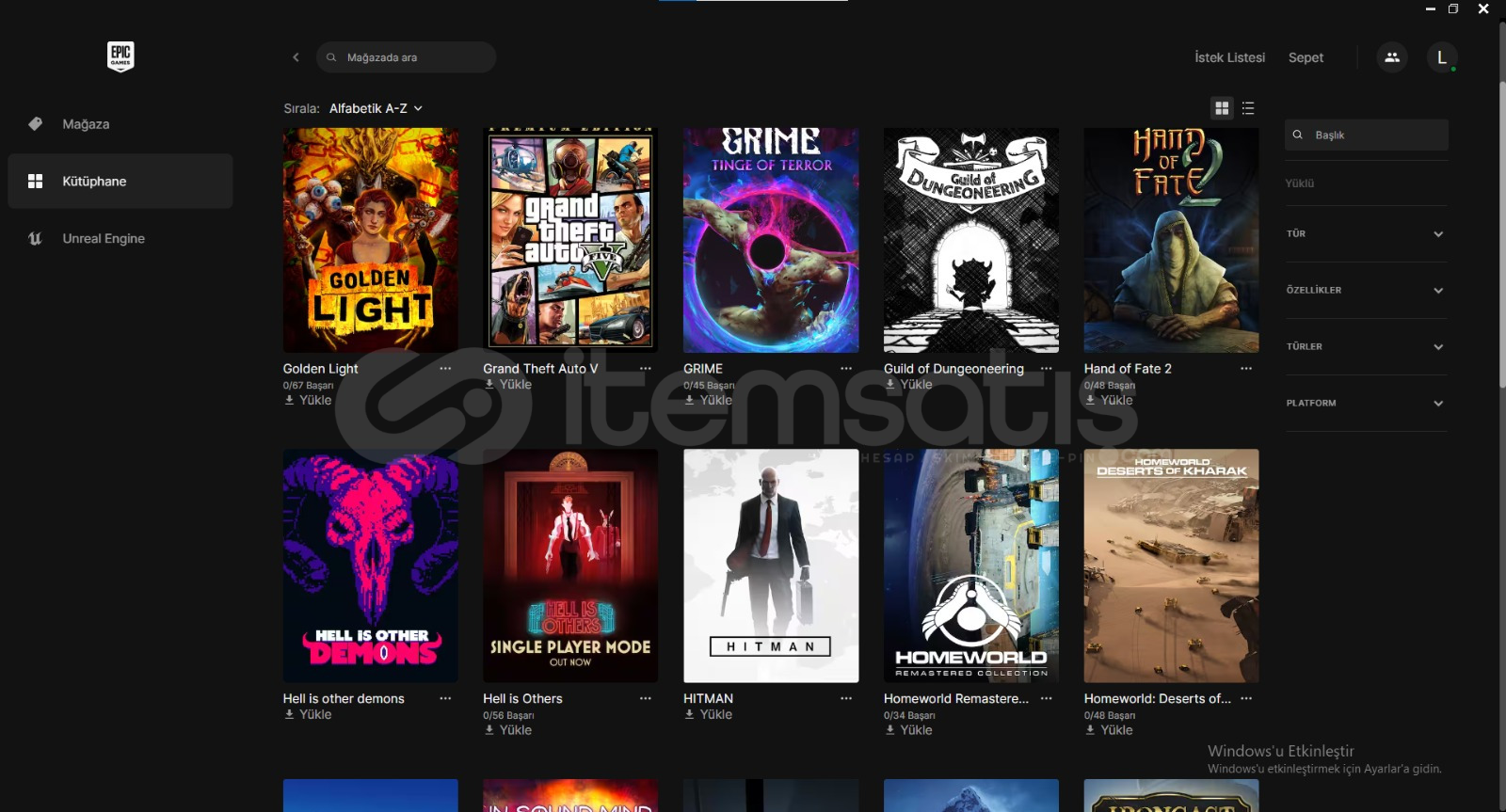Open more options for HITMAN
Image resolution: width=1506 pixels, height=812 pixels.
(846, 698)
